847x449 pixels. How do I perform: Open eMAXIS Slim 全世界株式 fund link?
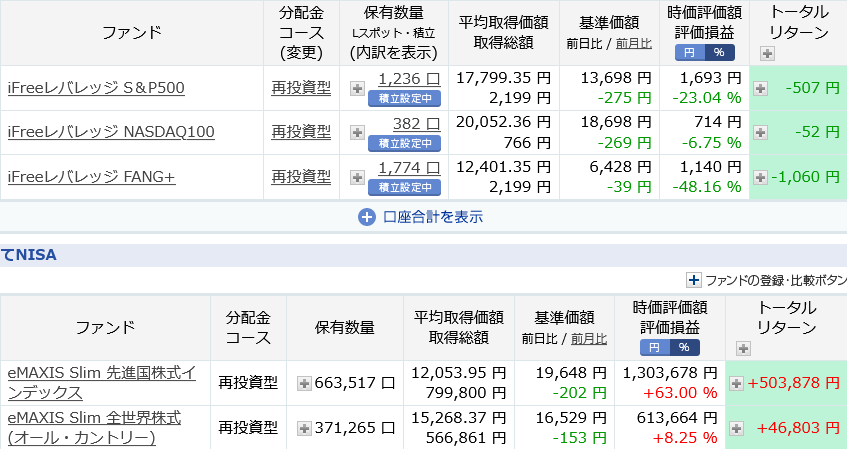coord(95,427)
